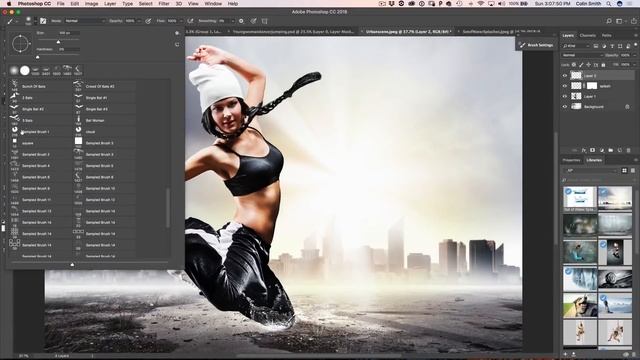The height and width of the screenshot is (360, 640).
Task: Select the splash layer mask thumbnail
Action: tap(592, 86)
